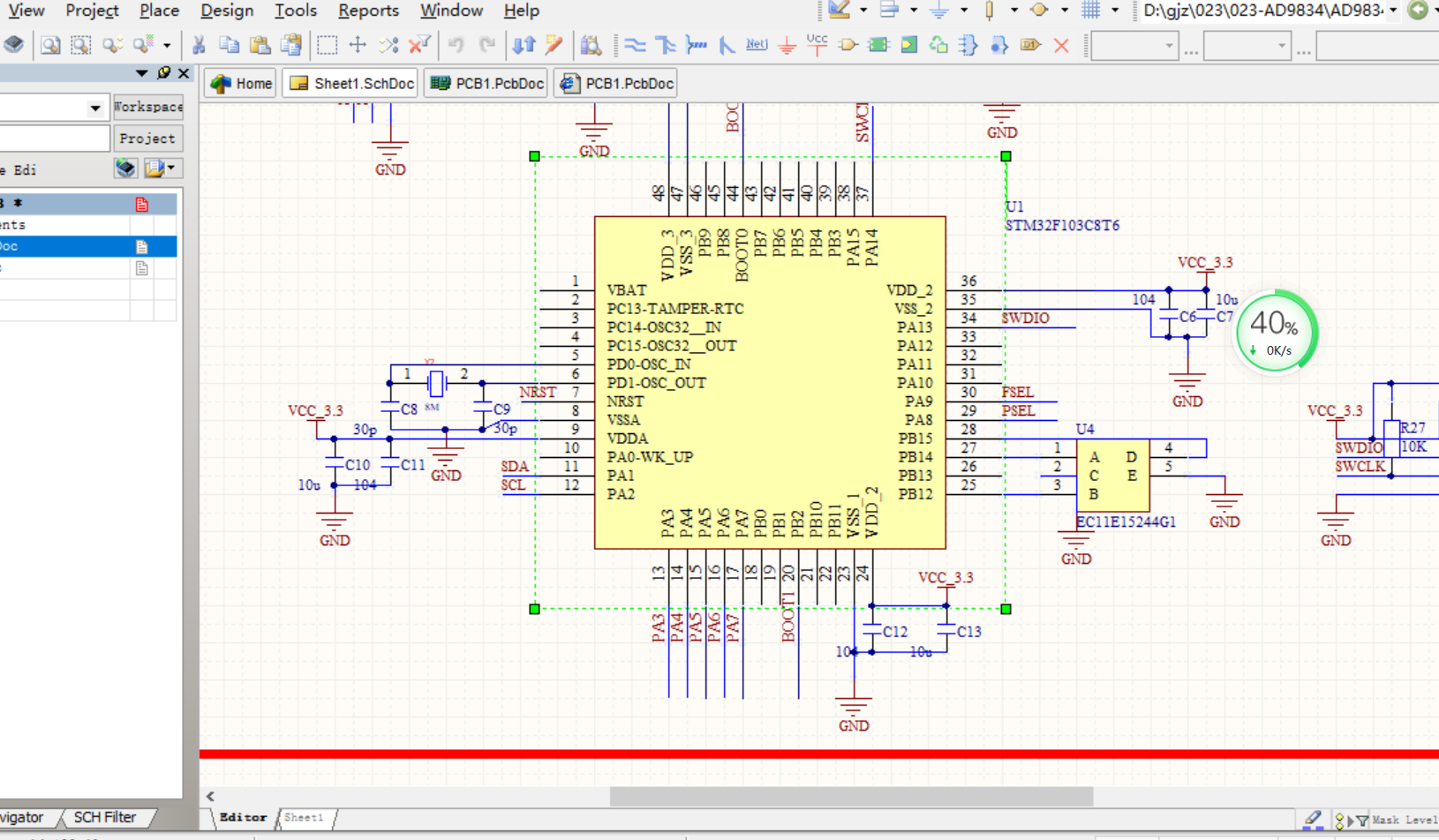Open the Help menu

pyautogui.click(x=521, y=11)
